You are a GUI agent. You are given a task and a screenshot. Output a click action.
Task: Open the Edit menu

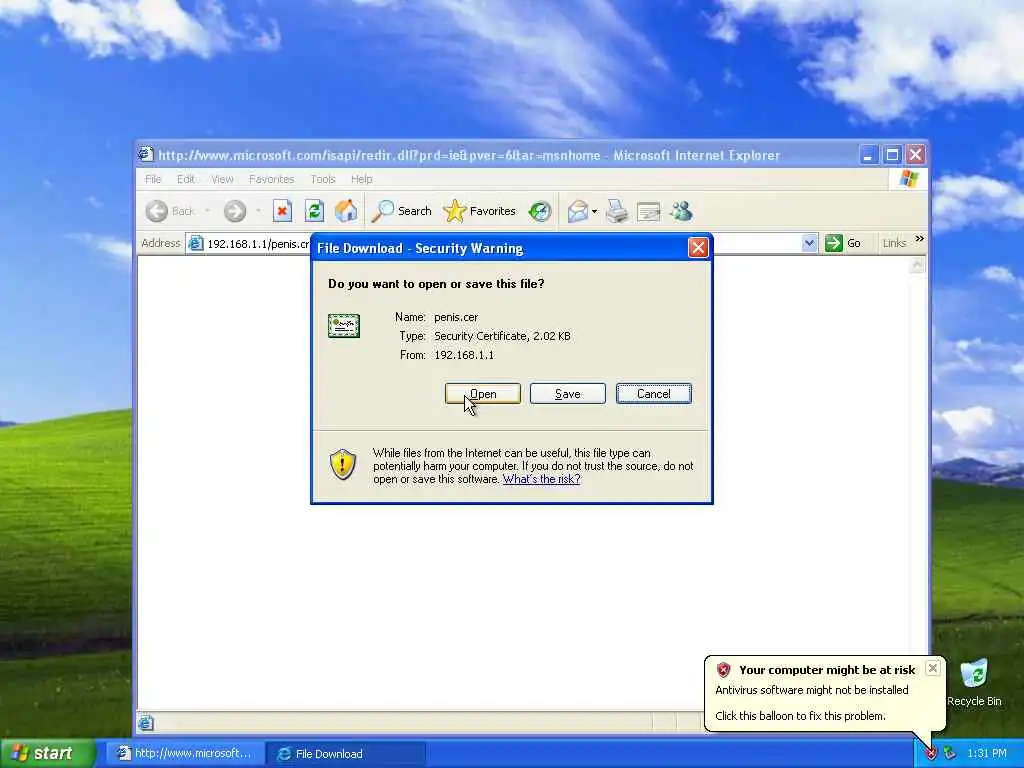(185, 179)
